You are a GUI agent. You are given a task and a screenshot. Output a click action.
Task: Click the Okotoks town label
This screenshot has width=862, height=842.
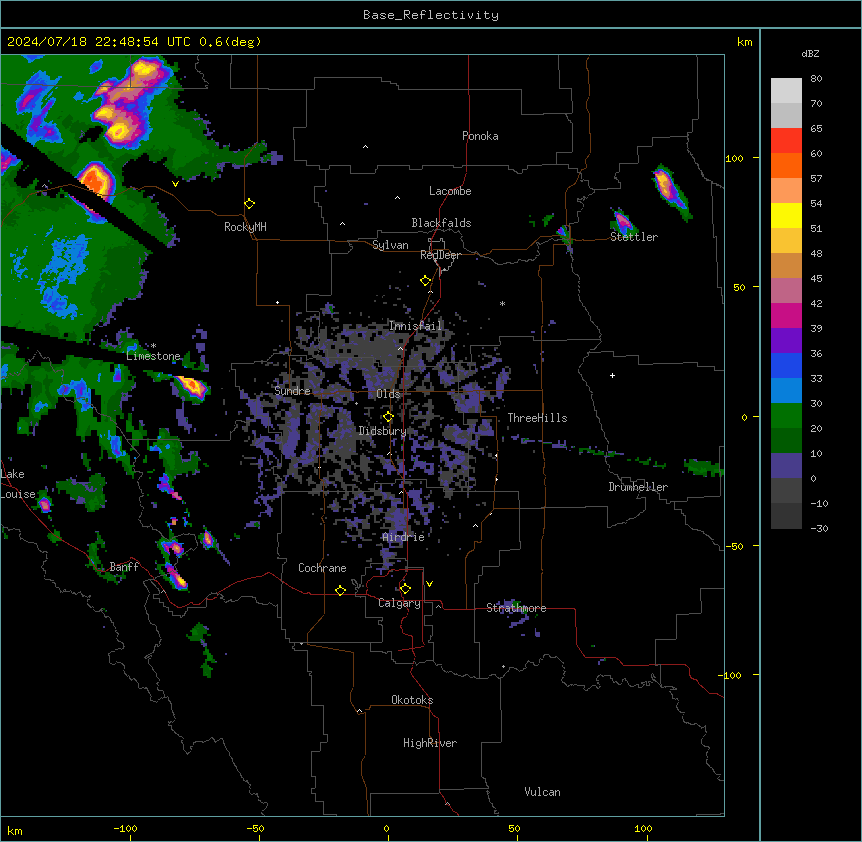(412, 700)
